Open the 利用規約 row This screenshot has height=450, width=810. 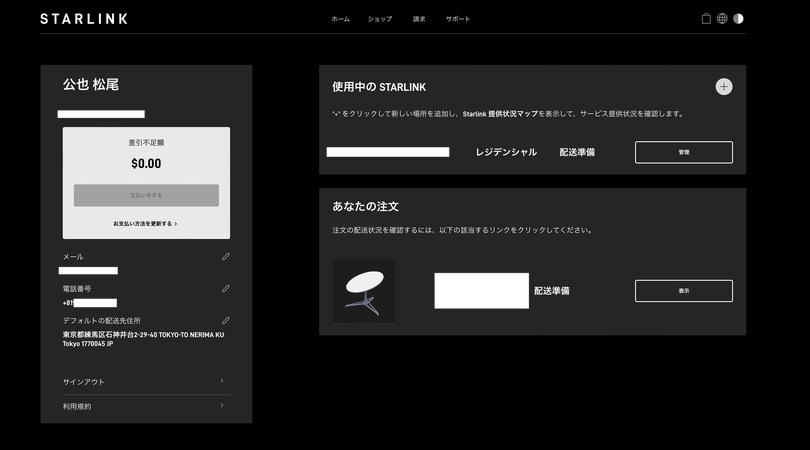(146, 407)
